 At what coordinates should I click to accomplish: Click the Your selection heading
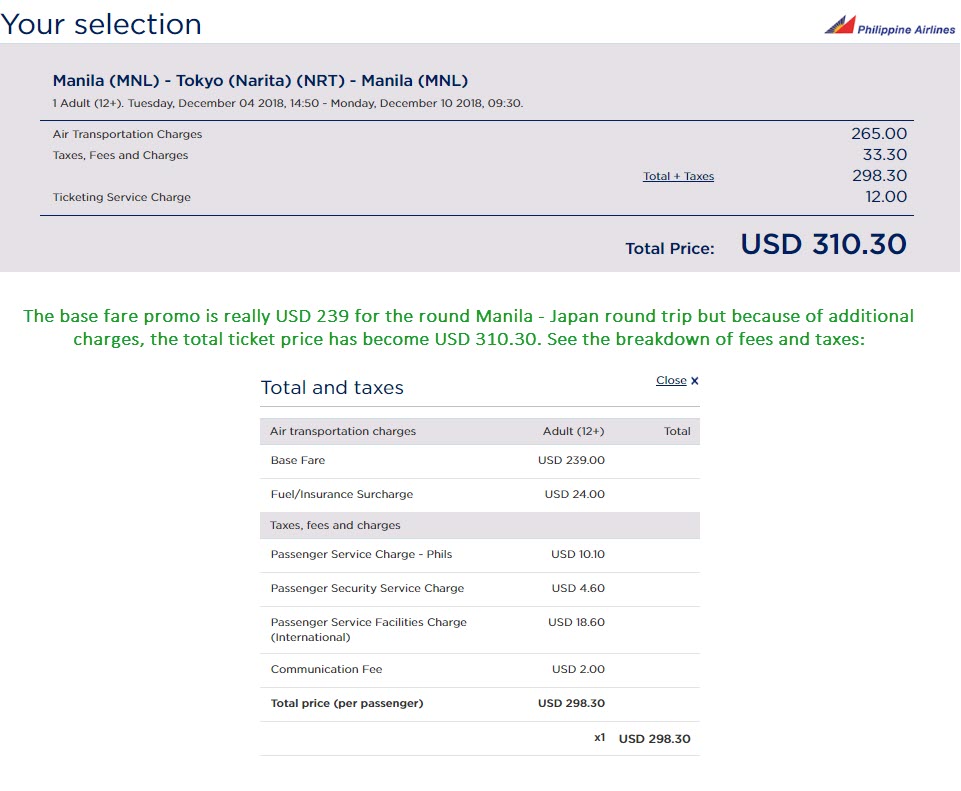[x=101, y=24]
